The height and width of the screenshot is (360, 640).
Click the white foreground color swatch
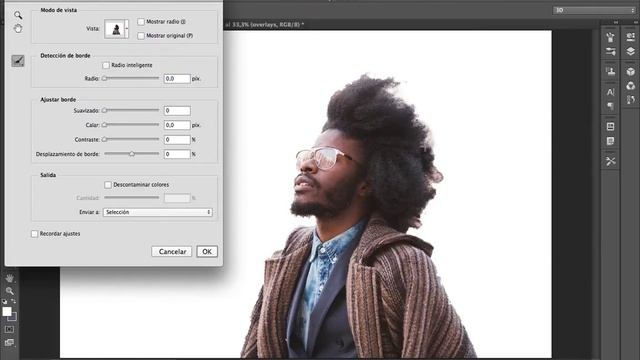click(x=7, y=311)
